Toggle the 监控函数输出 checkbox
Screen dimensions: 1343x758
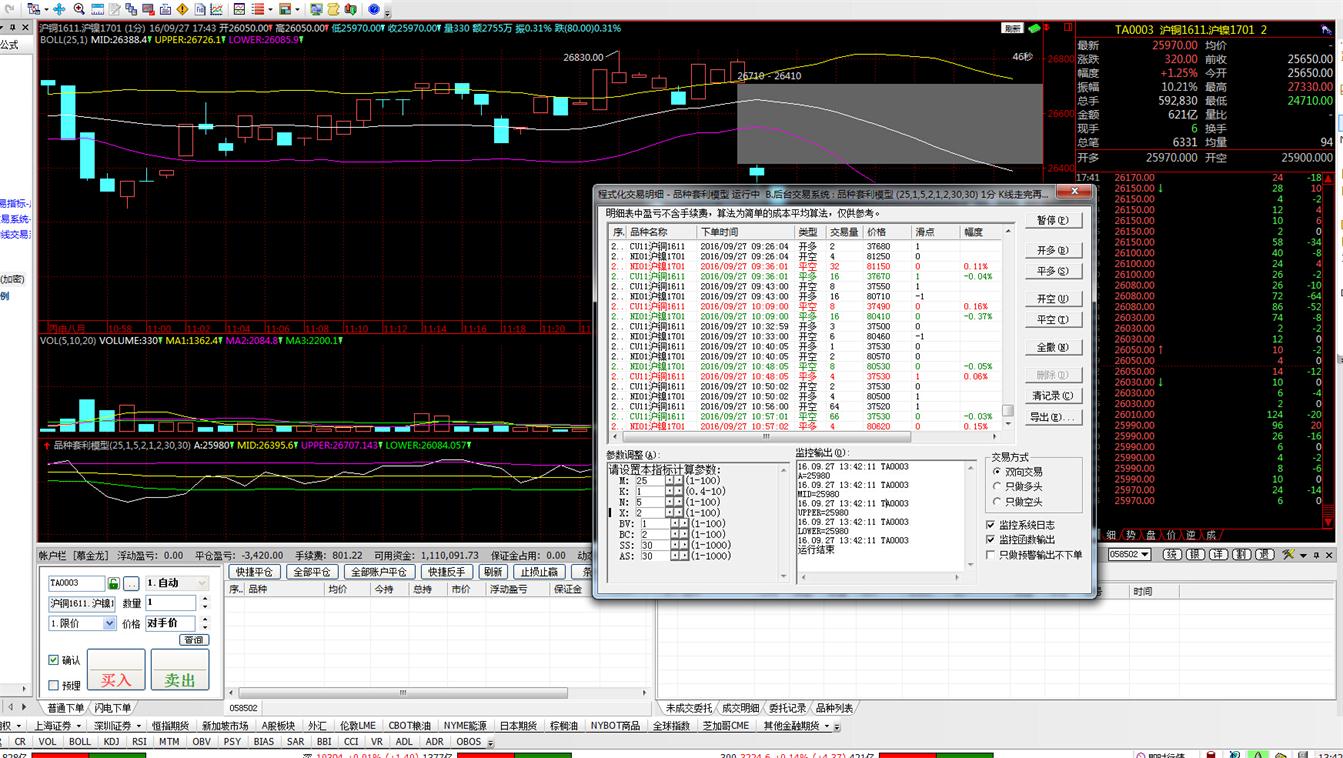991,539
